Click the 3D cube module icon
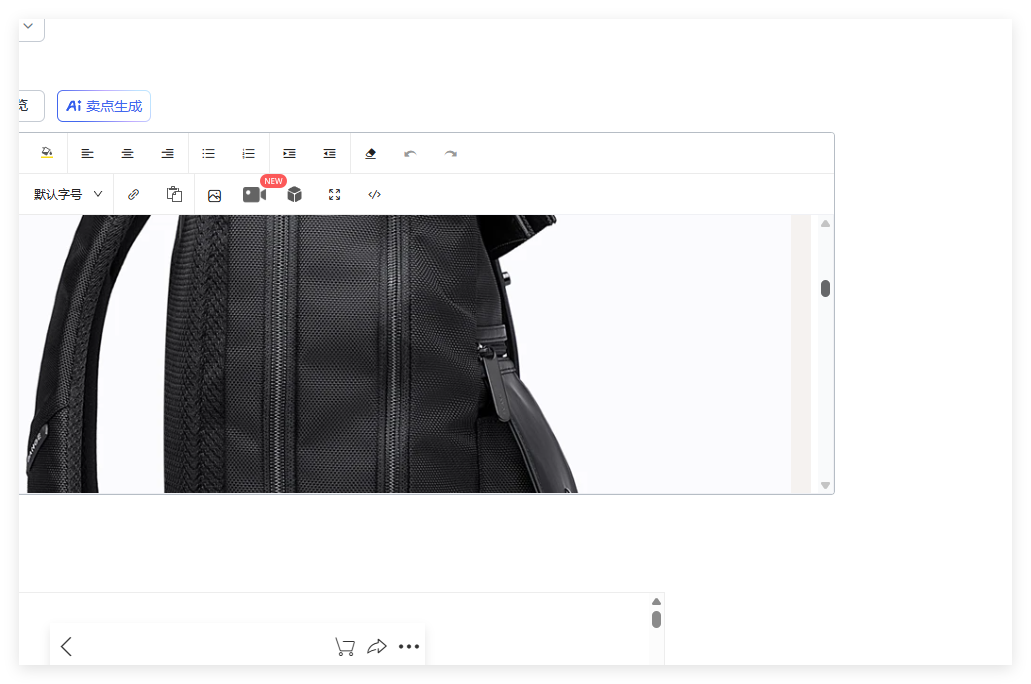This screenshot has height=684, width=1031. (295, 194)
